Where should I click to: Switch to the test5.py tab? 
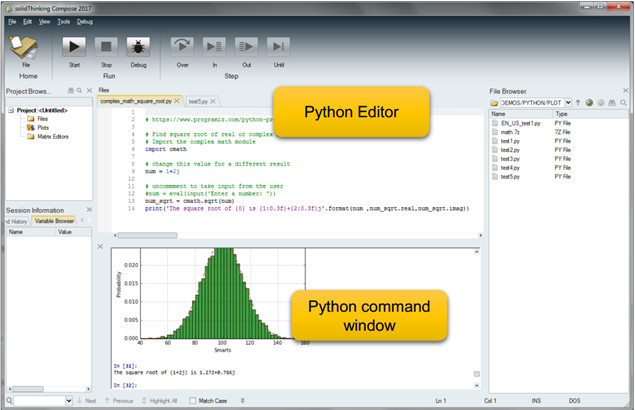click(198, 101)
